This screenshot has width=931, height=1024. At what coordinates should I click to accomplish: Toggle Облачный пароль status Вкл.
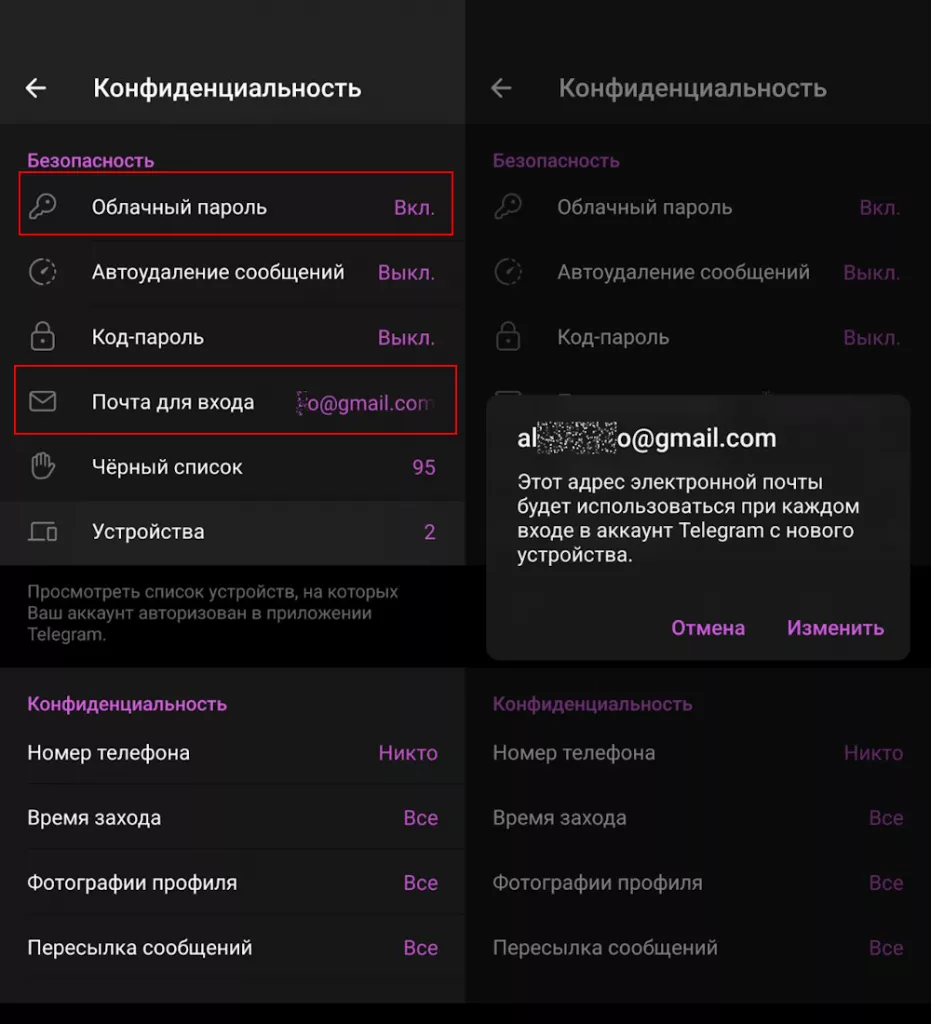pyautogui.click(x=414, y=208)
